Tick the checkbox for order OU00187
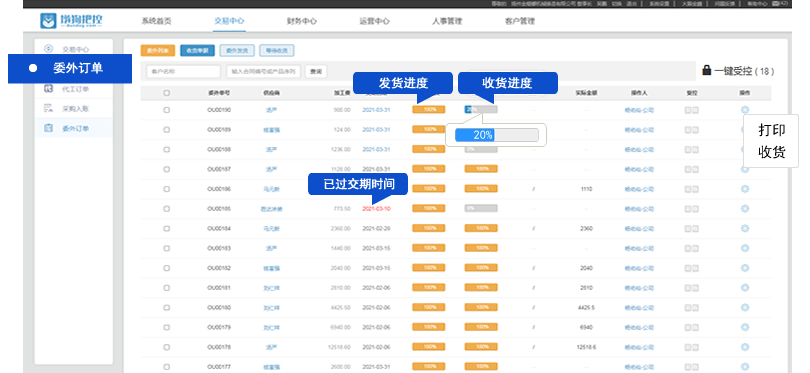This screenshot has width=810, height=373. (166, 169)
